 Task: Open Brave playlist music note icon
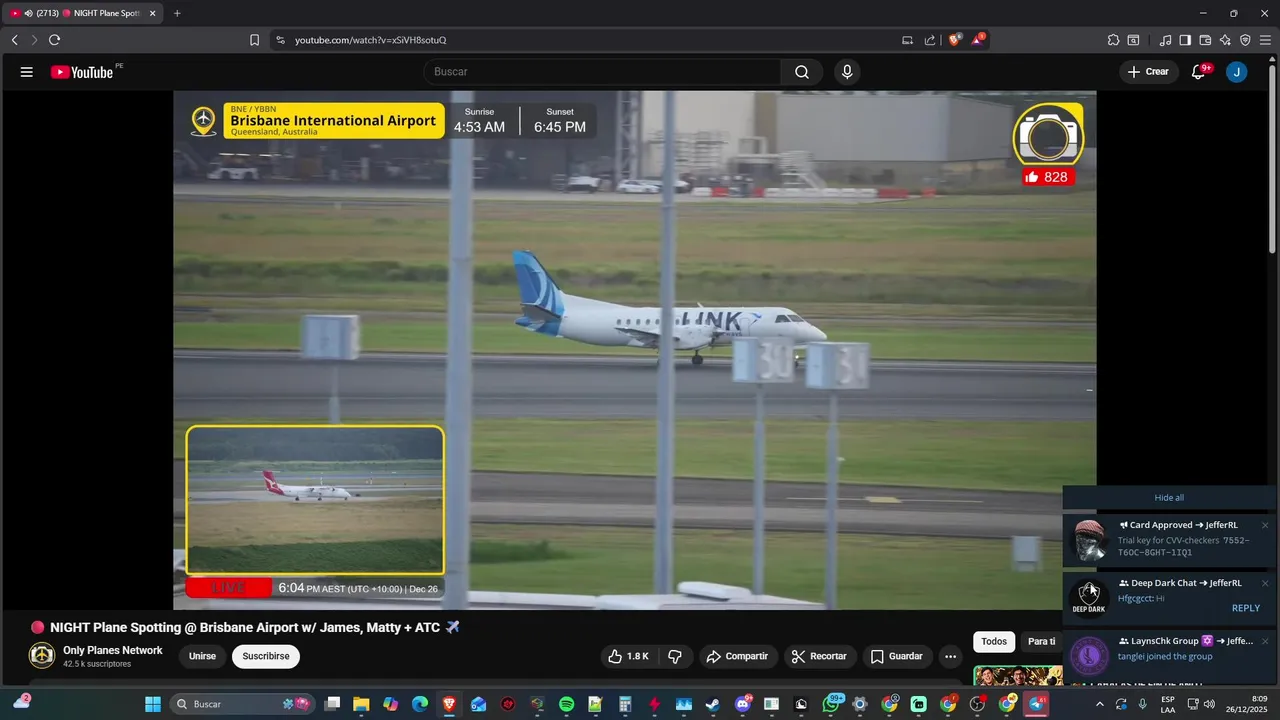point(1165,40)
